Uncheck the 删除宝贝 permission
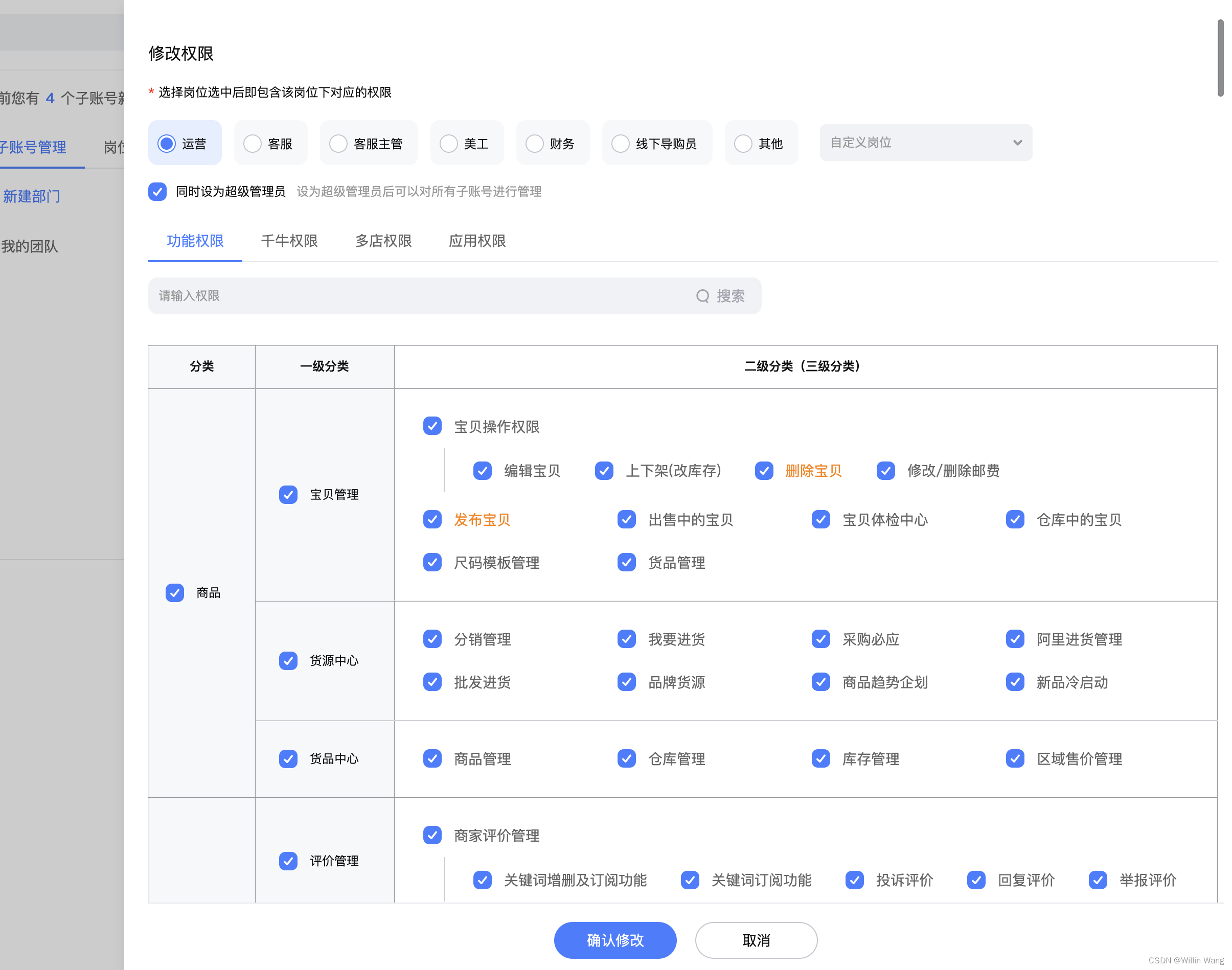 click(x=765, y=471)
